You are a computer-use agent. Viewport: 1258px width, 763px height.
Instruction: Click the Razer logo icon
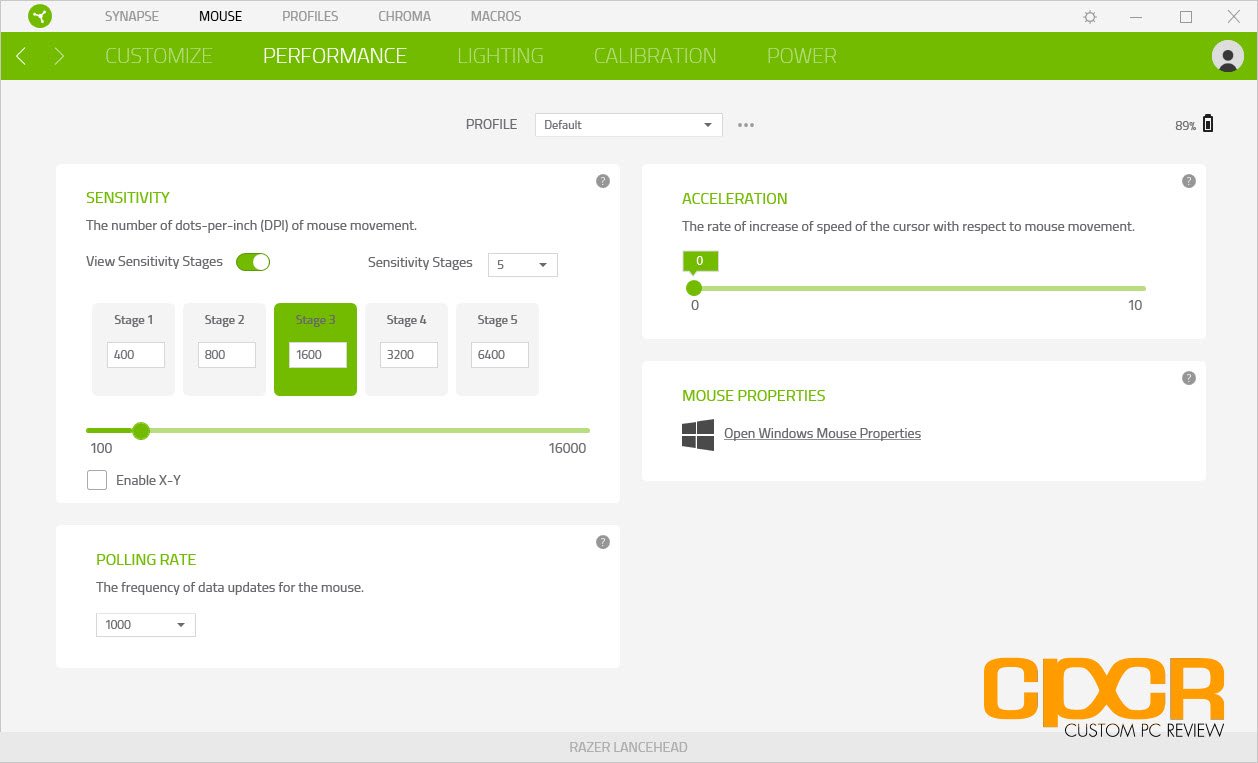pyautogui.click(x=39, y=16)
